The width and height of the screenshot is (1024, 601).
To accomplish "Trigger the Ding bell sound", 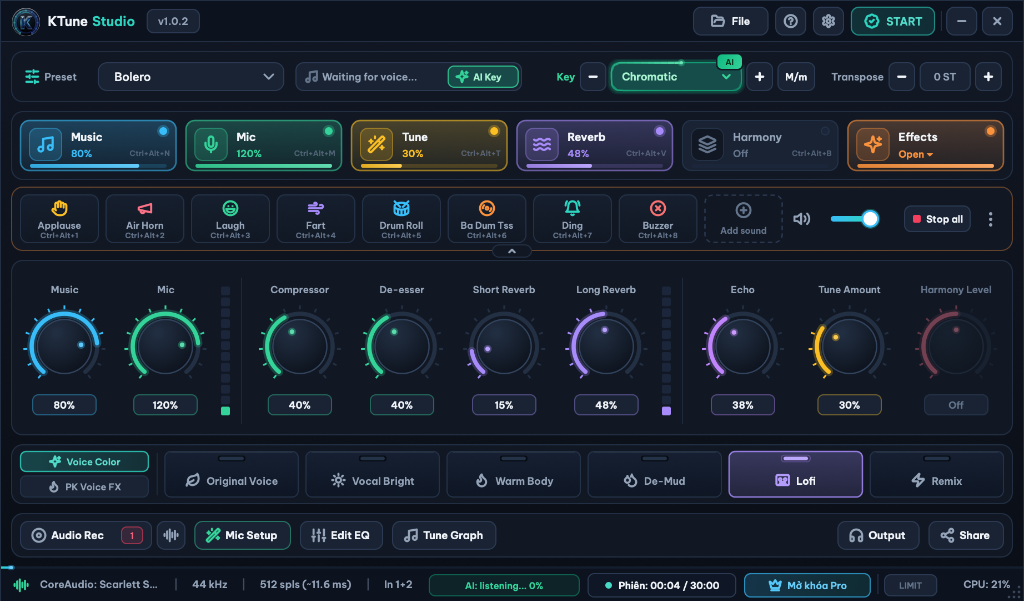I will [x=573, y=219].
